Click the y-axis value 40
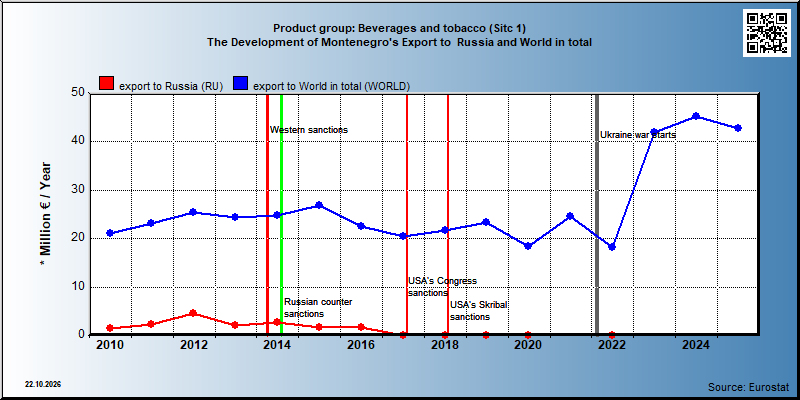This screenshot has height=400, width=800. [77, 141]
